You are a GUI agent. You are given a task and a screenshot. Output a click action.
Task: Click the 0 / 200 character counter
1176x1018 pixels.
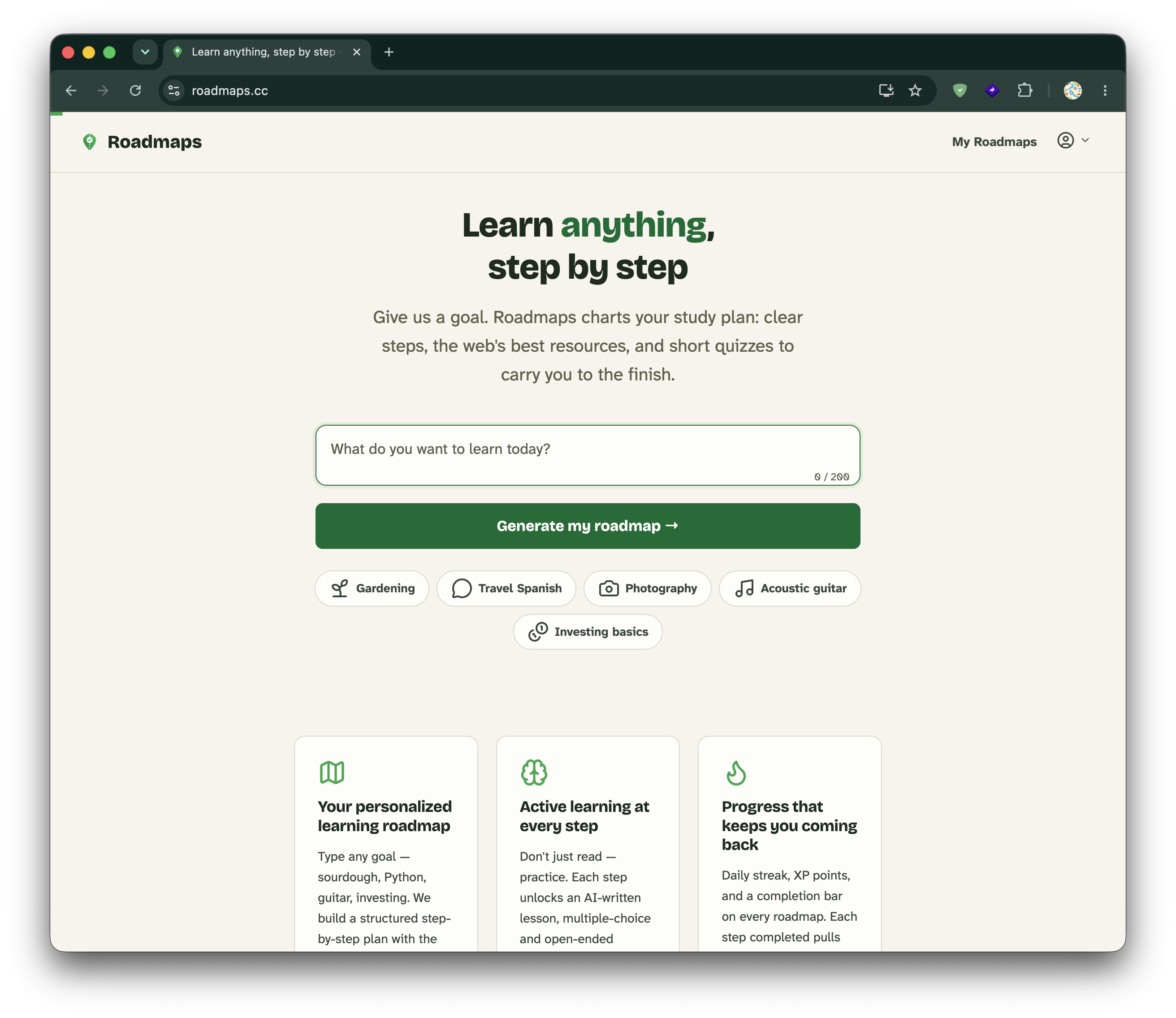[x=831, y=477]
